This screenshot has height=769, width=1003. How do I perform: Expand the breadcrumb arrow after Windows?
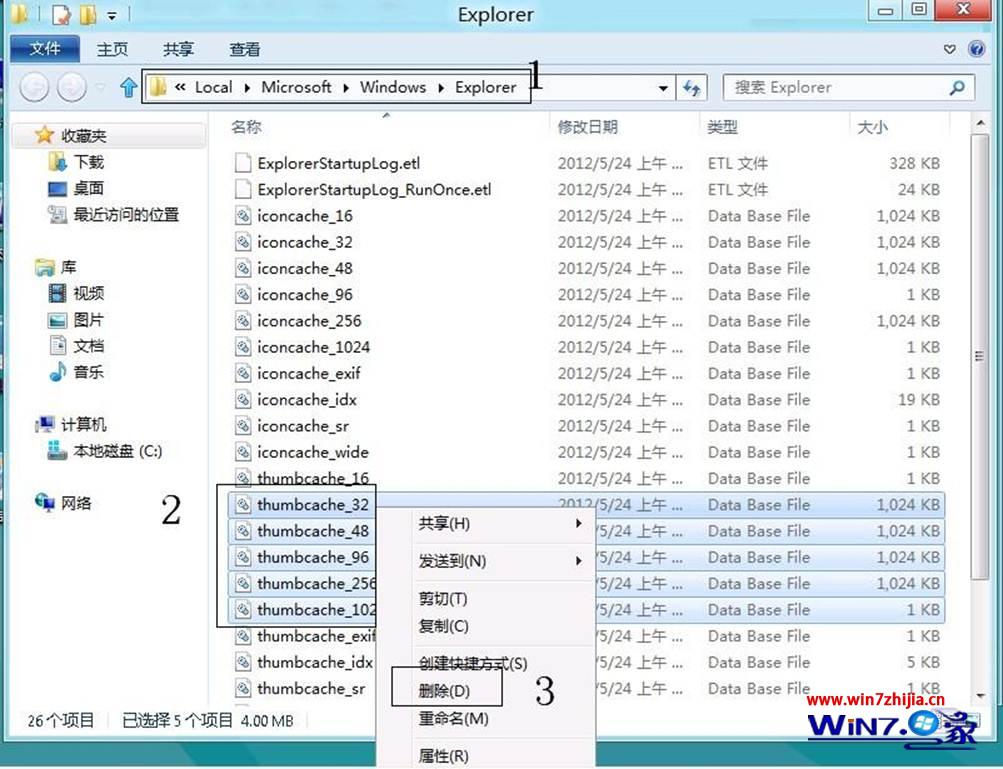(441, 88)
